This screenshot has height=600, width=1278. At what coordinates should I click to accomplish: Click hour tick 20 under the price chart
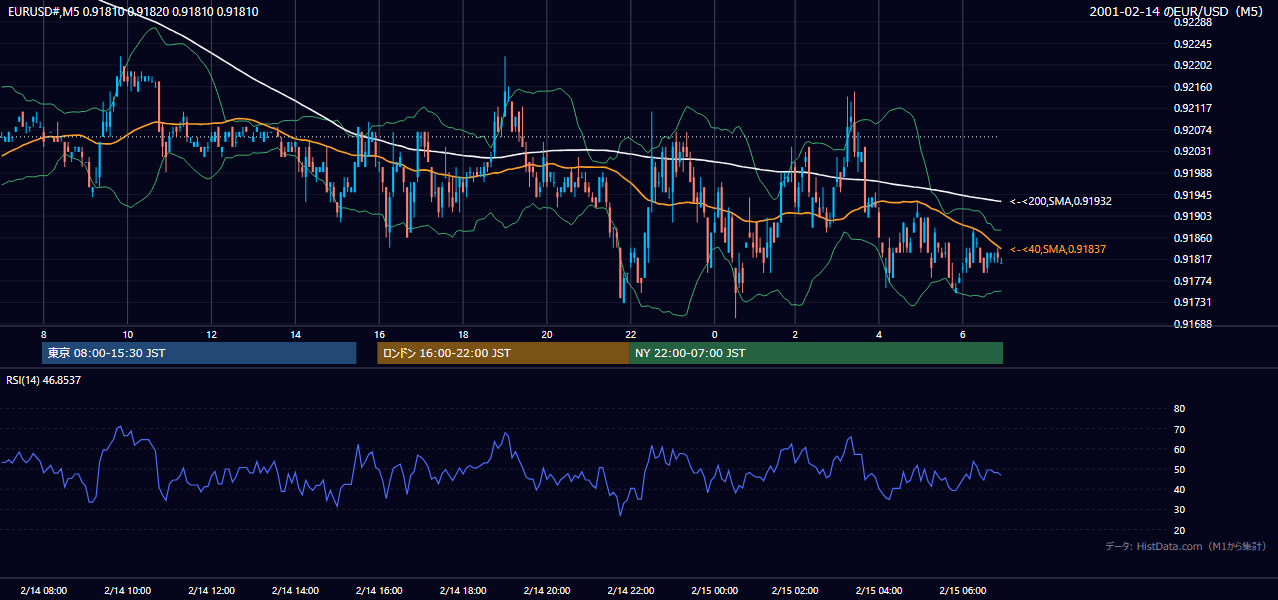546,334
